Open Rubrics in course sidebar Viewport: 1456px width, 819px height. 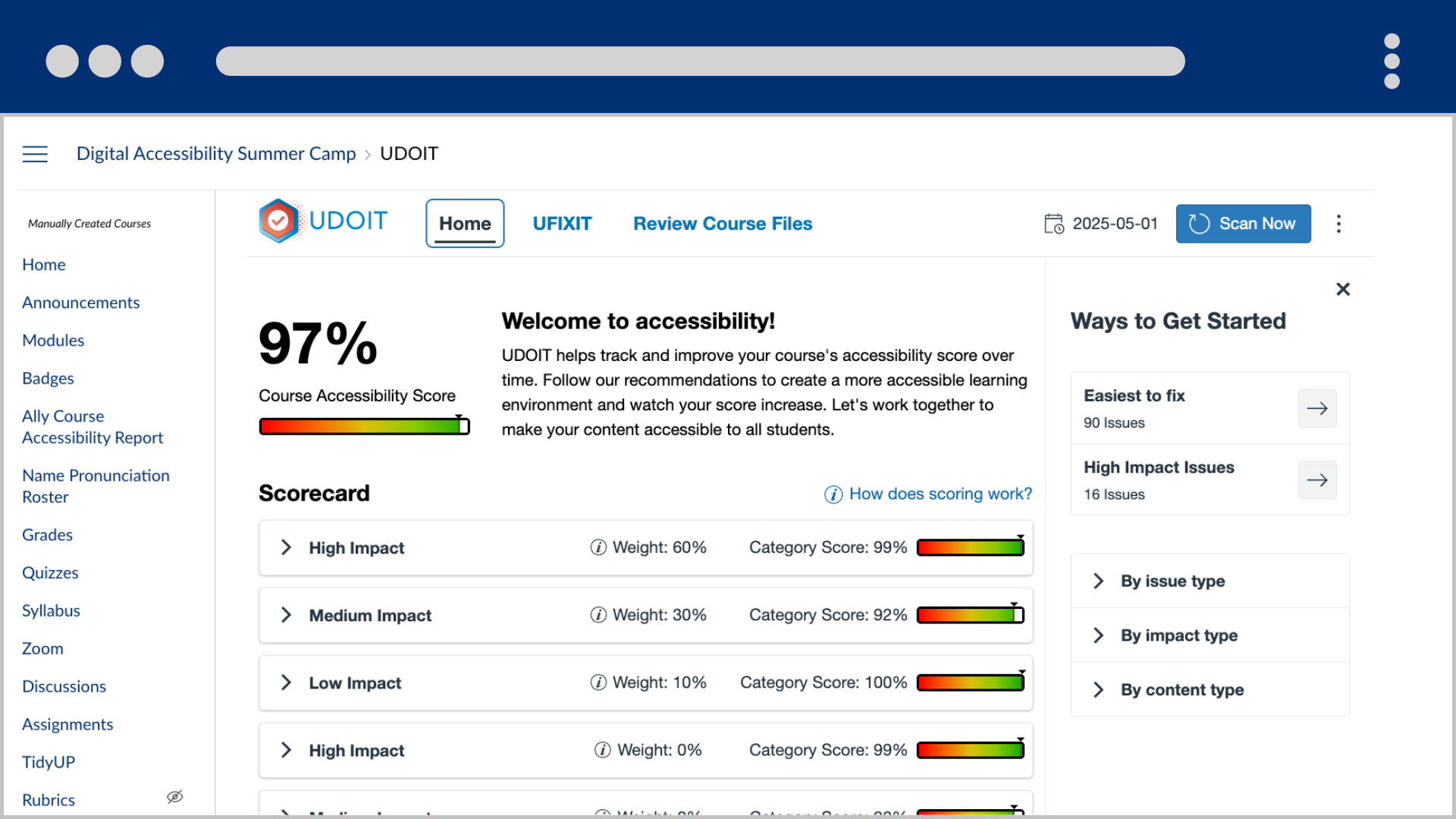pyautogui.click(x=49, y=800)
